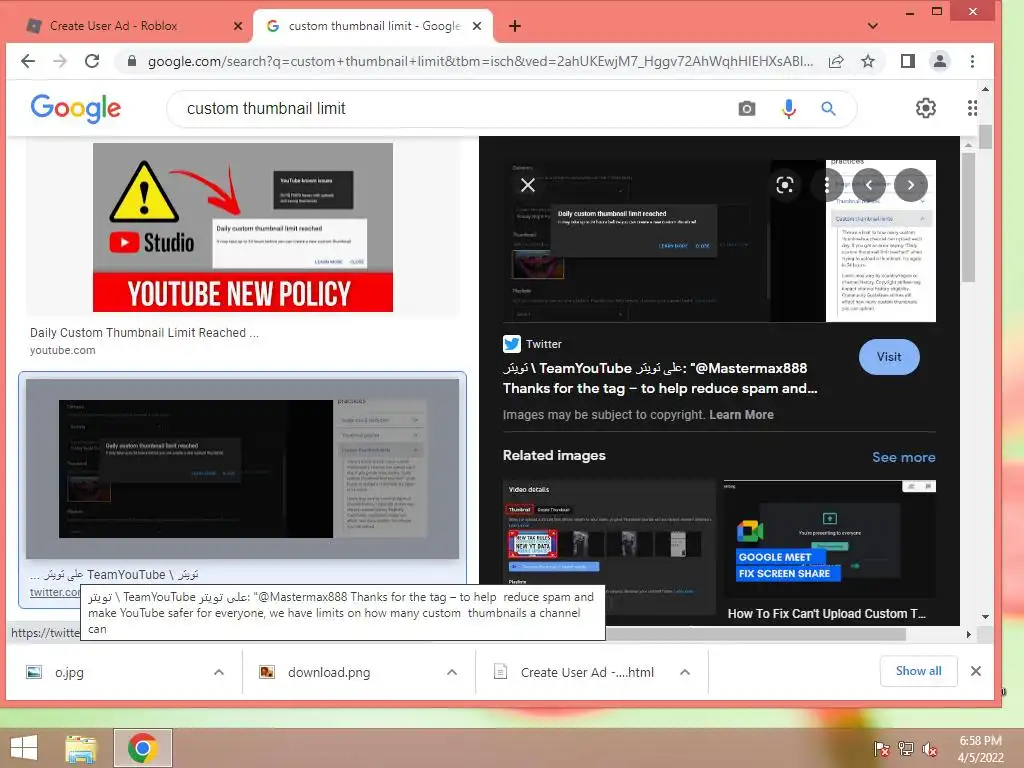Click the preview panel scrollbar thumb
This screenshot has height=768, width=1024.
(x=968, y=217)
